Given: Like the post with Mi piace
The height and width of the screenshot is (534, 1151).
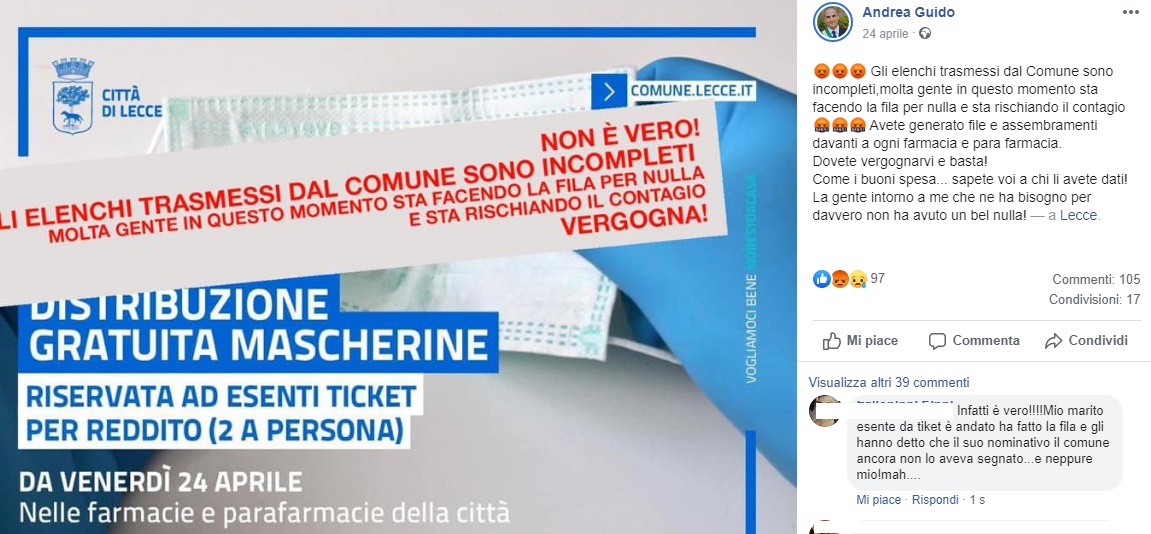Looking at the screenshot, I should [860, 341].
